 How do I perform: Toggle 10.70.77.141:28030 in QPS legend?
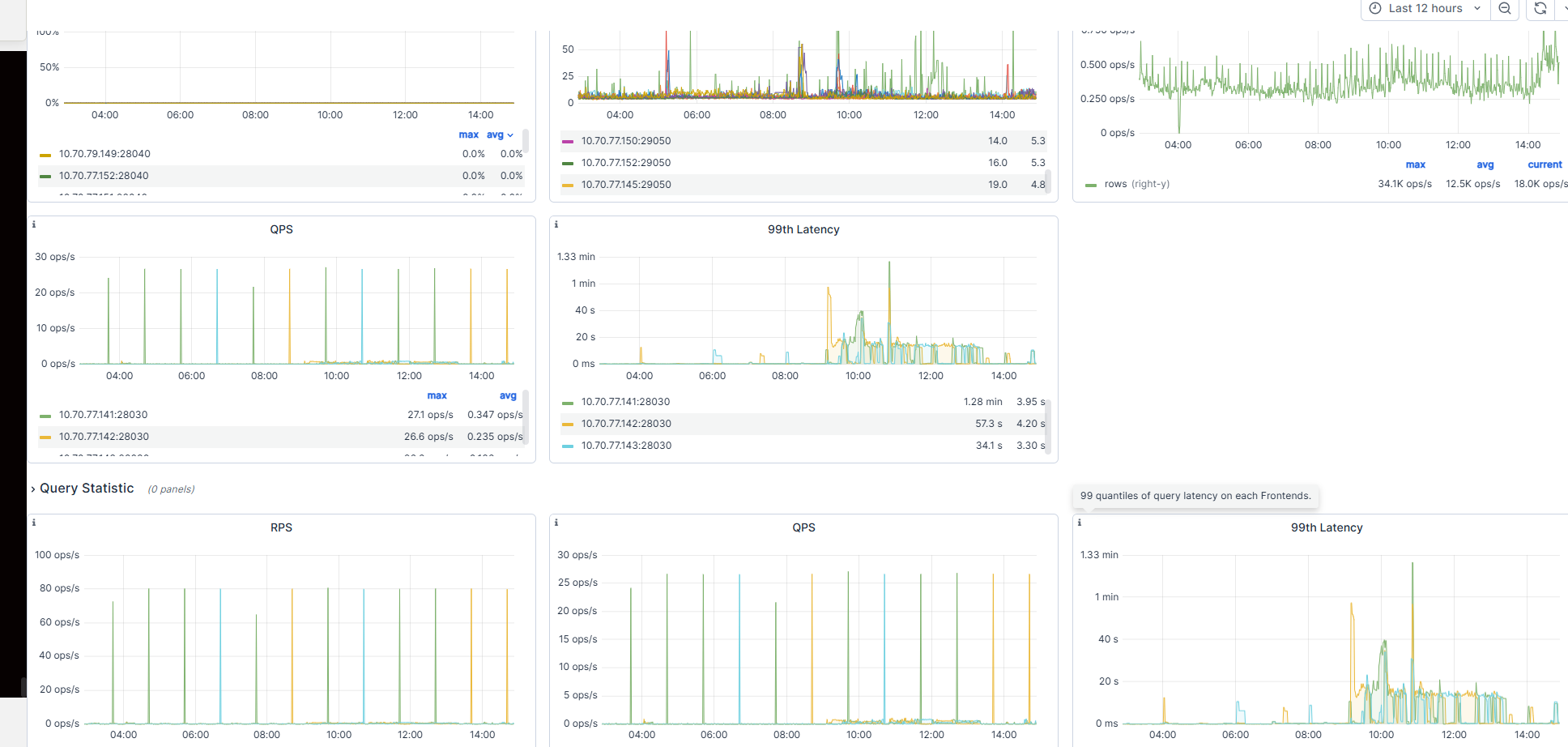[103, 415]
